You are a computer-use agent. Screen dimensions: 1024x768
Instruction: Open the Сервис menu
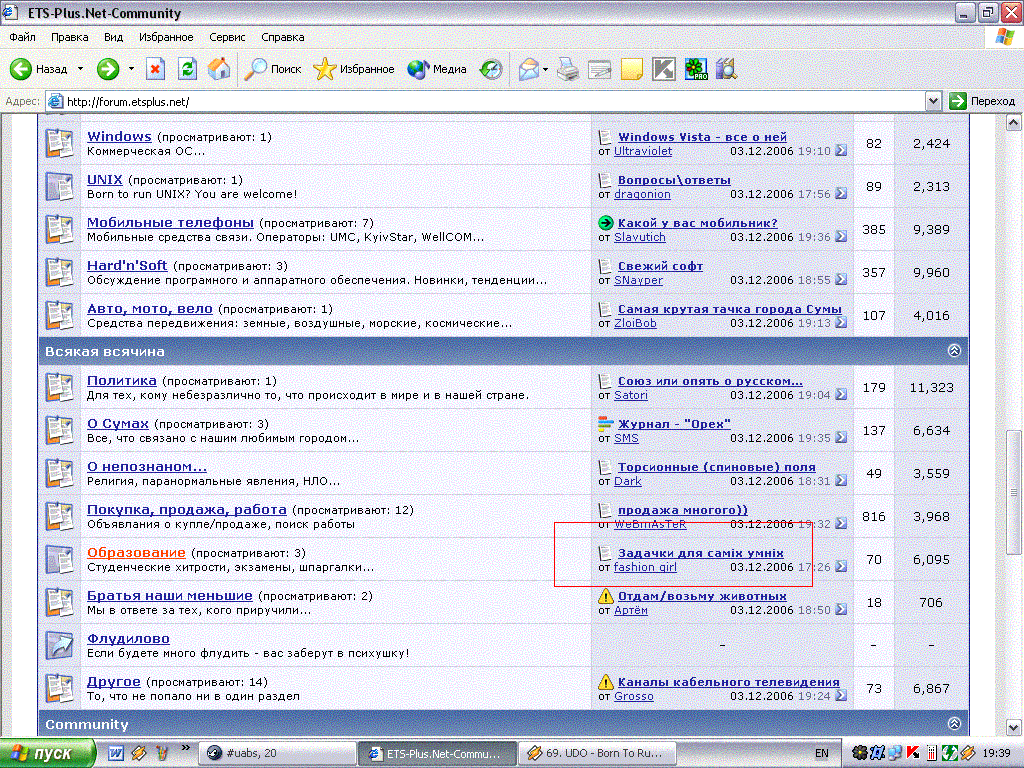227,37
